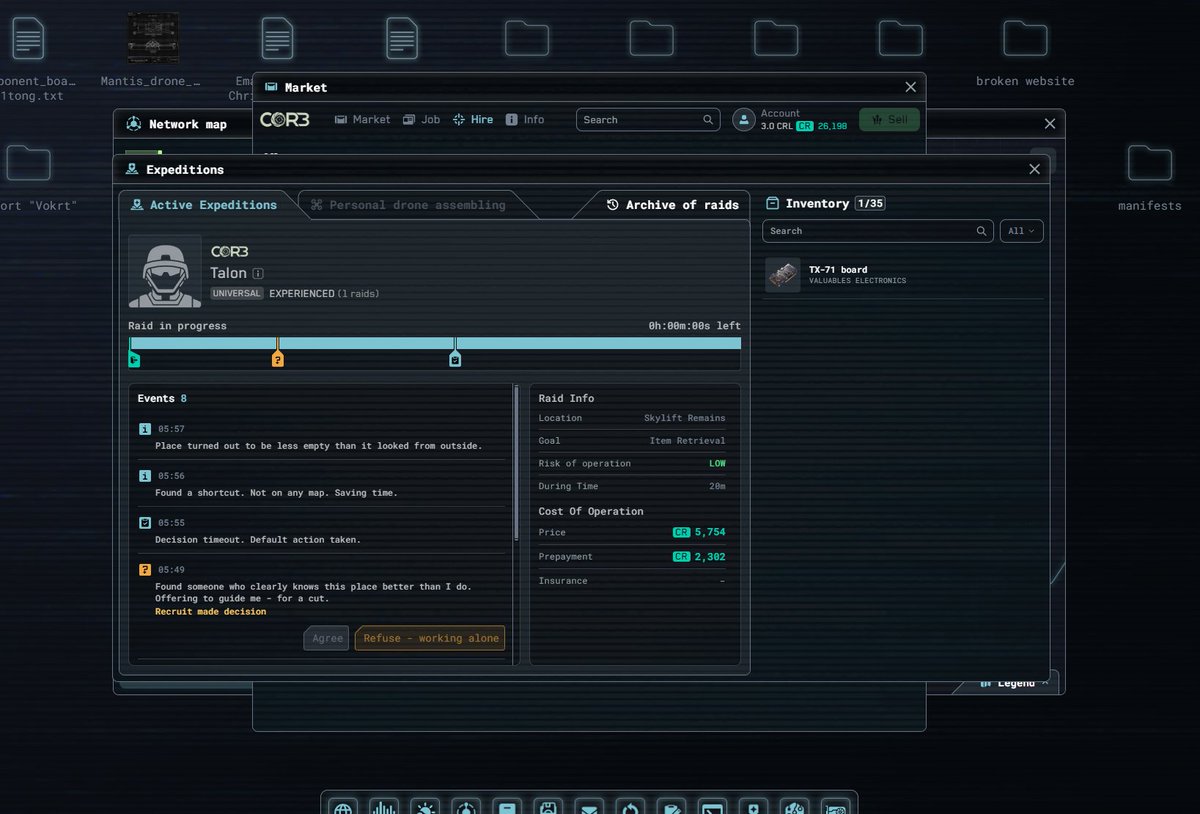The height and width of the screenshot is (814, 1200).
Task: Open the All filter dropdown in Inventory
Action: 1022,231
